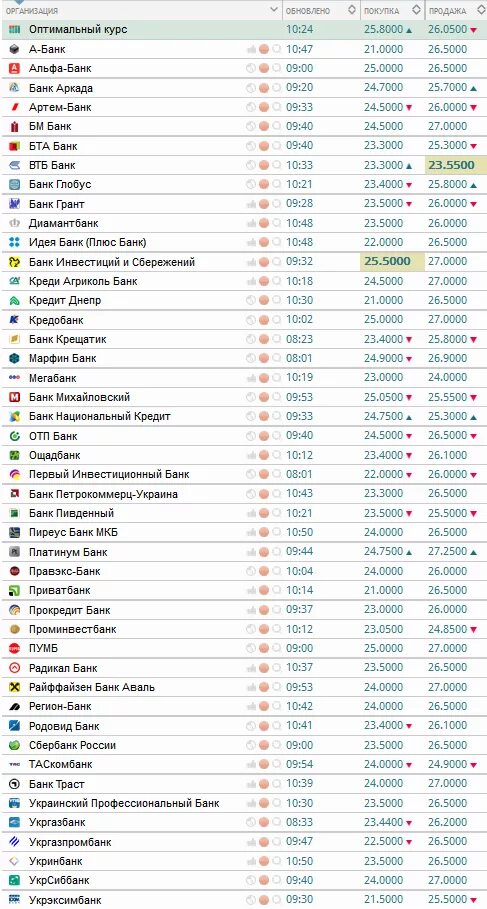Screen dimensions: 487x909
Task: Open the БМ Банк link
Action: 50,126
